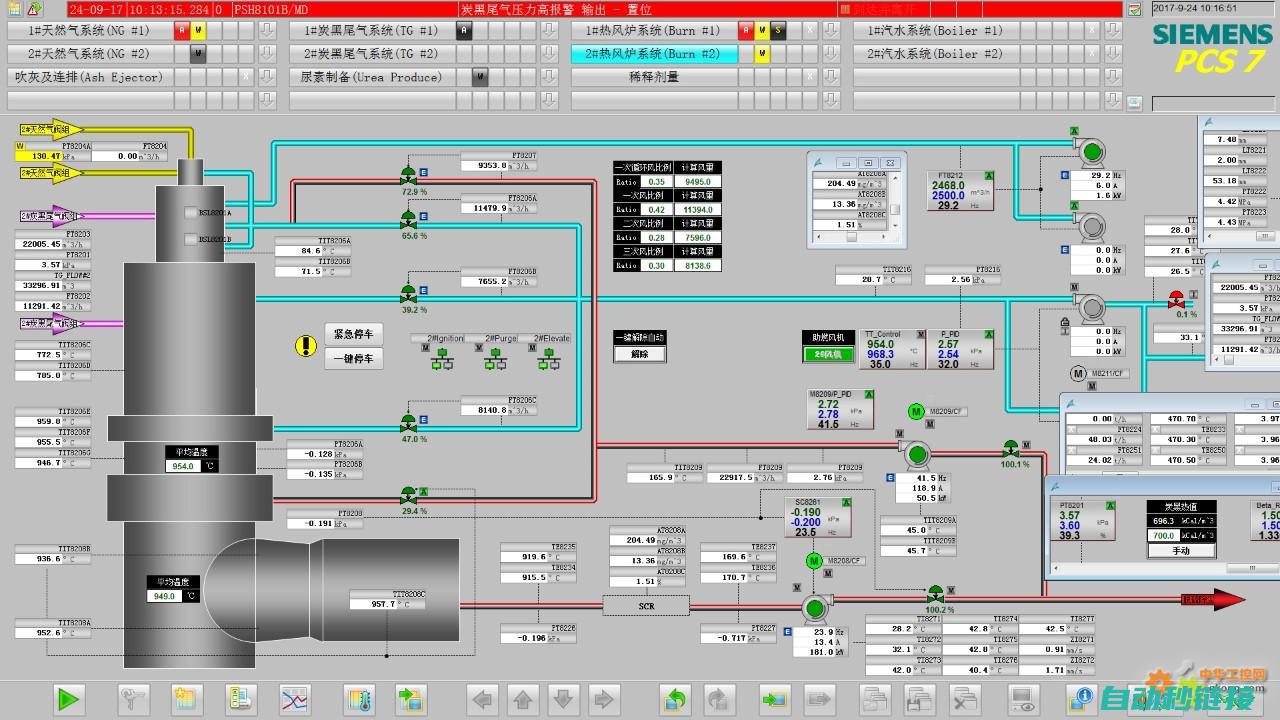Click the M indicator for Urea Produce
The height and width of the screenshot is (720, 1280).
tap(480, 77)
